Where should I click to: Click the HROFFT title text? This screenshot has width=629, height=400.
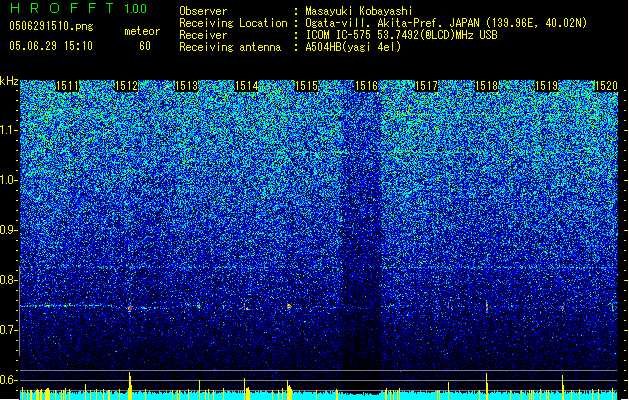(62, 8)
